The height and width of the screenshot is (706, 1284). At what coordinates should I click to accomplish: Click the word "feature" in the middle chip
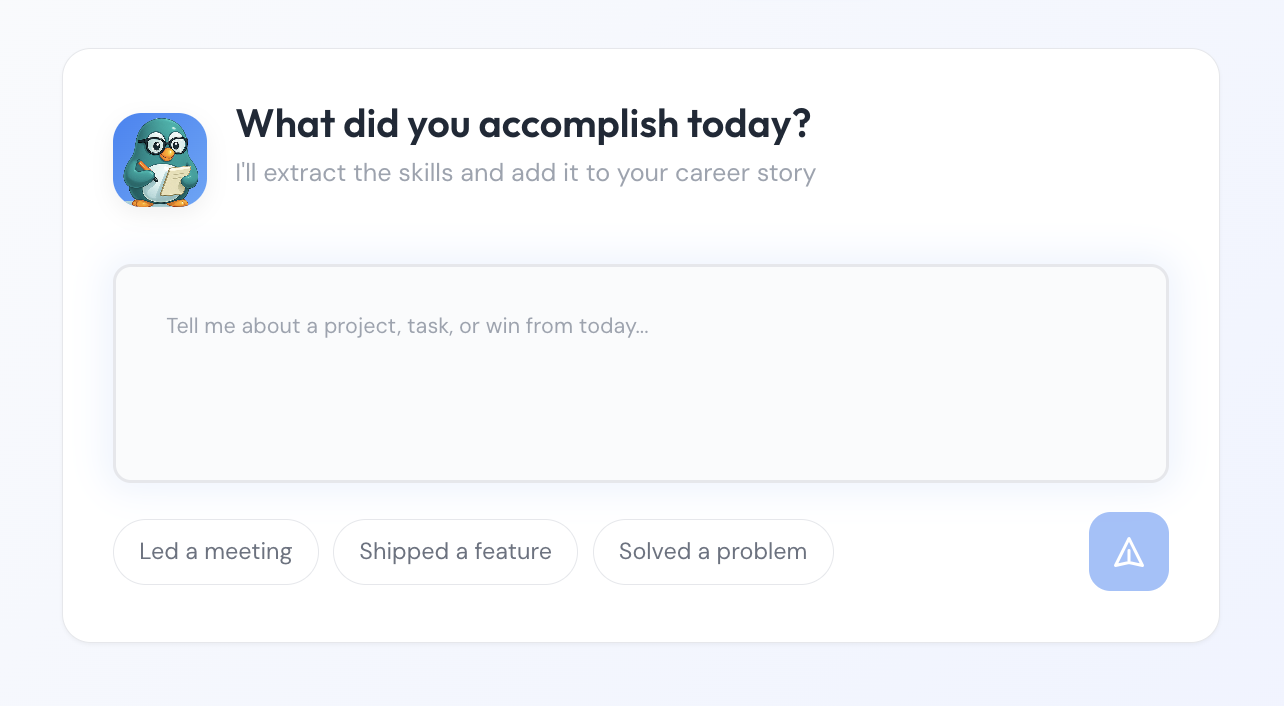(x=513, y=552)
